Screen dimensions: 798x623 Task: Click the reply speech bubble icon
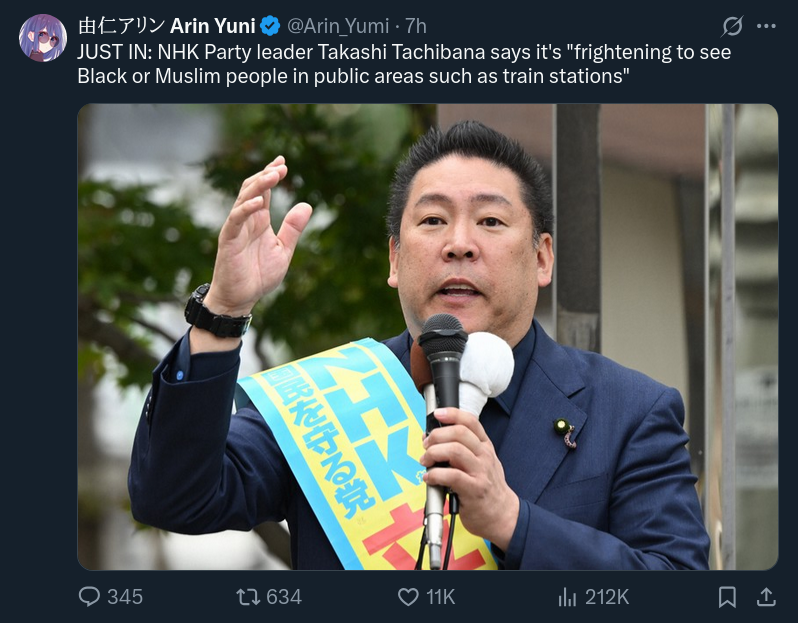pos(89,597)
